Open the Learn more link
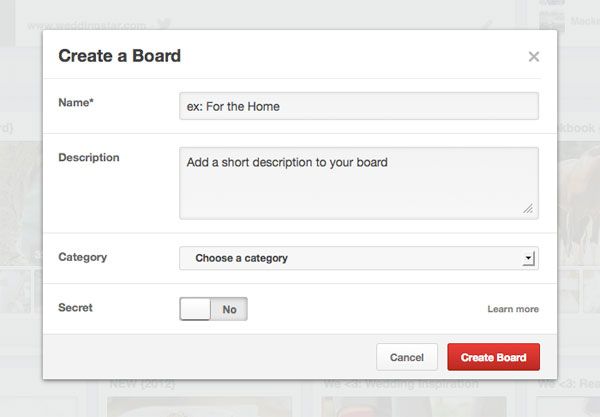The image size is (600, 417). coord(513,309)
